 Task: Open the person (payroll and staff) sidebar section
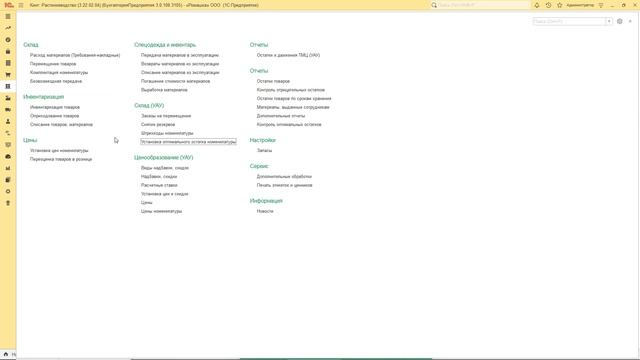[8, 122]
